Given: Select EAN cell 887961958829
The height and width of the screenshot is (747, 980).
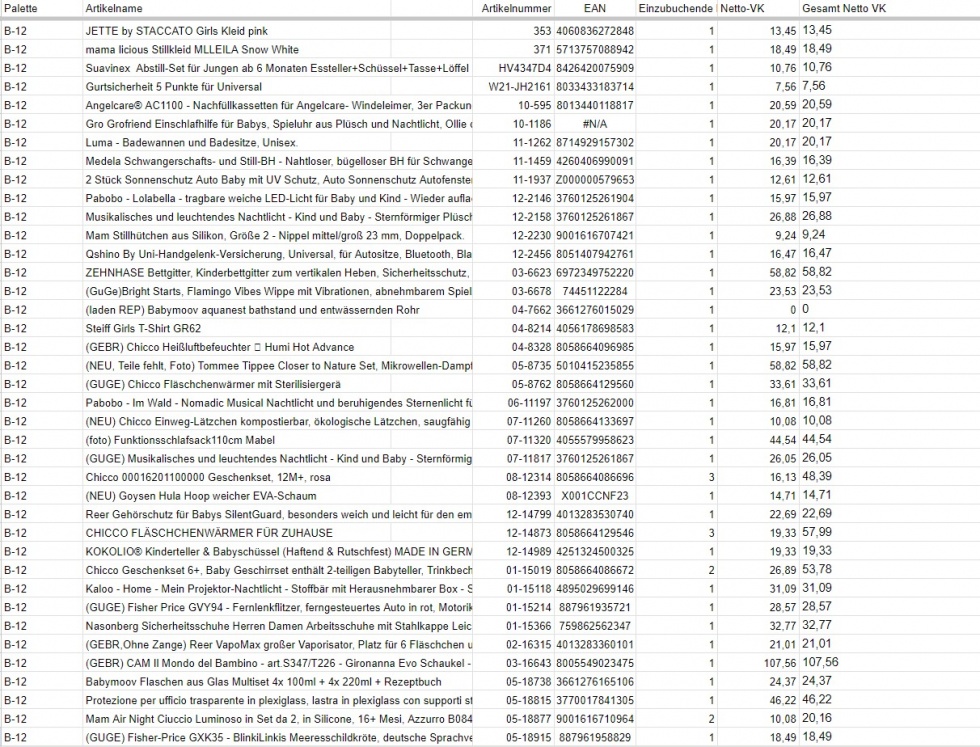Looking at the screenshot, I should (594, 738).
